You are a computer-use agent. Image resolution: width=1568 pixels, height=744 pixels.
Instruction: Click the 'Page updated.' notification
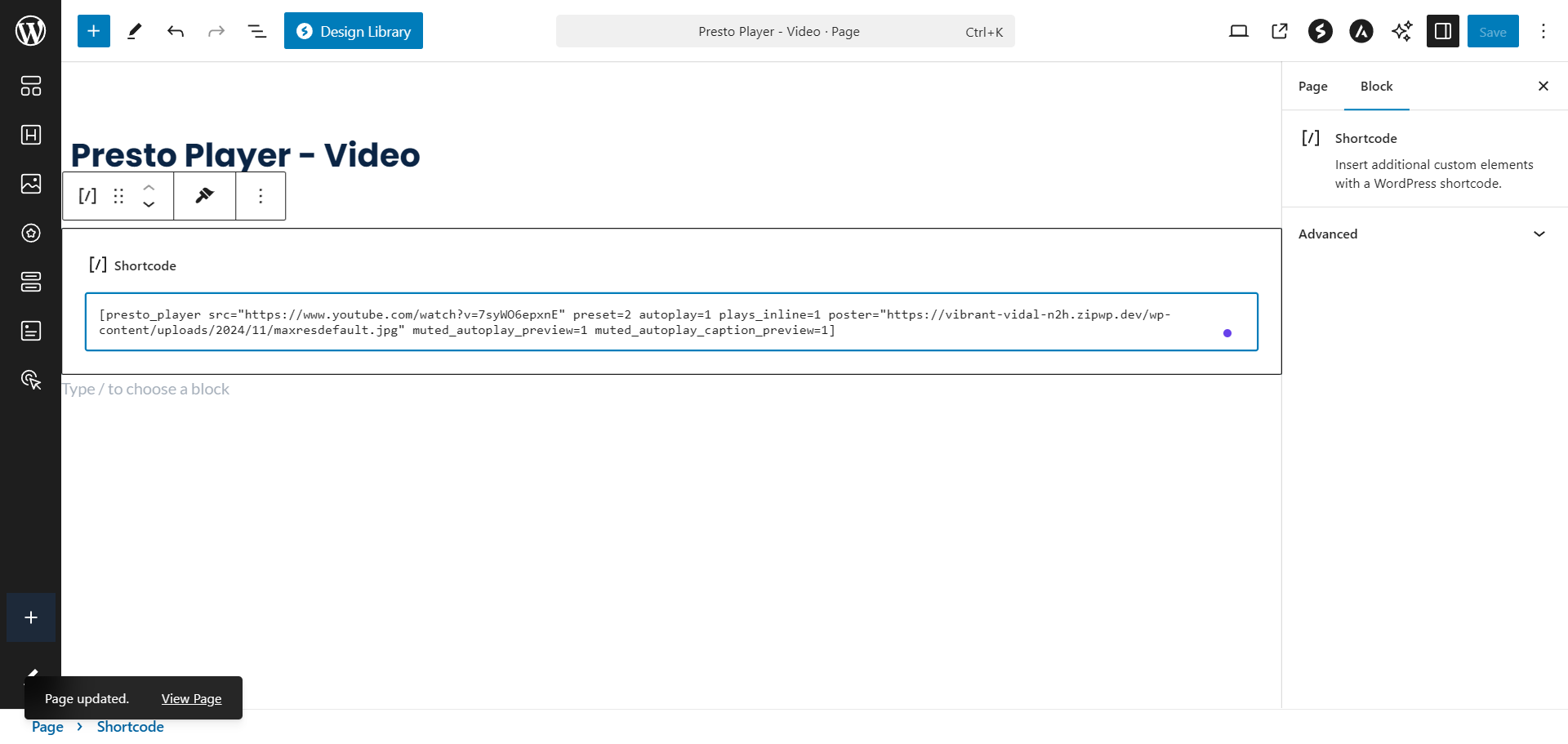[x=87, y=698]
